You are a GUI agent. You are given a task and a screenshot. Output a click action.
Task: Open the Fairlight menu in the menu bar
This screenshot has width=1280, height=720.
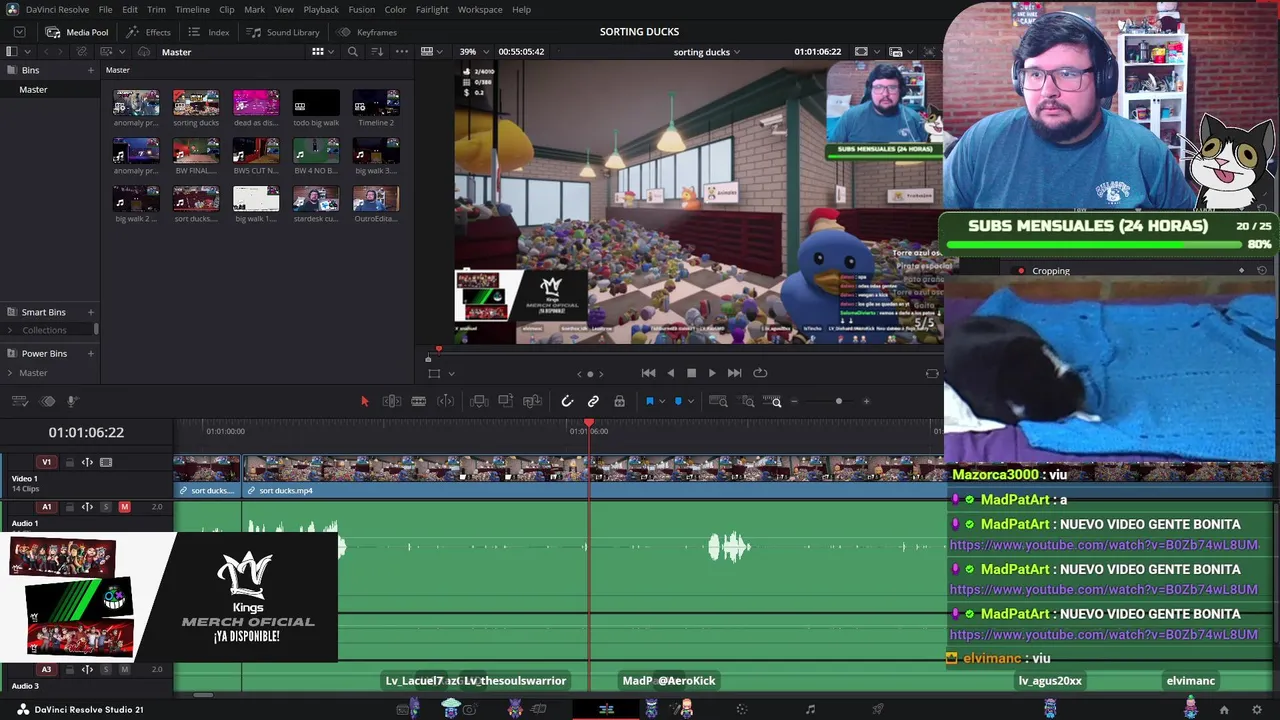tap(432, 9)
